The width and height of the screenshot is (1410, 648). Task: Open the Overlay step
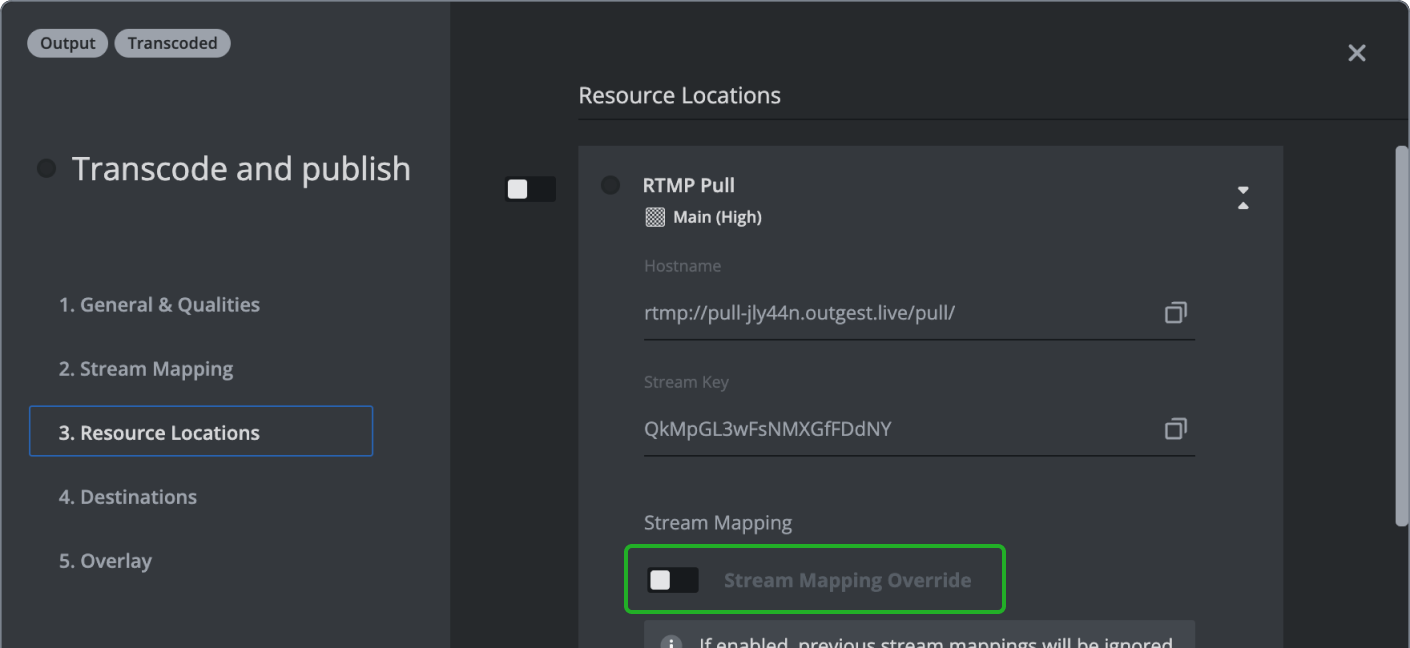point(105,561)
